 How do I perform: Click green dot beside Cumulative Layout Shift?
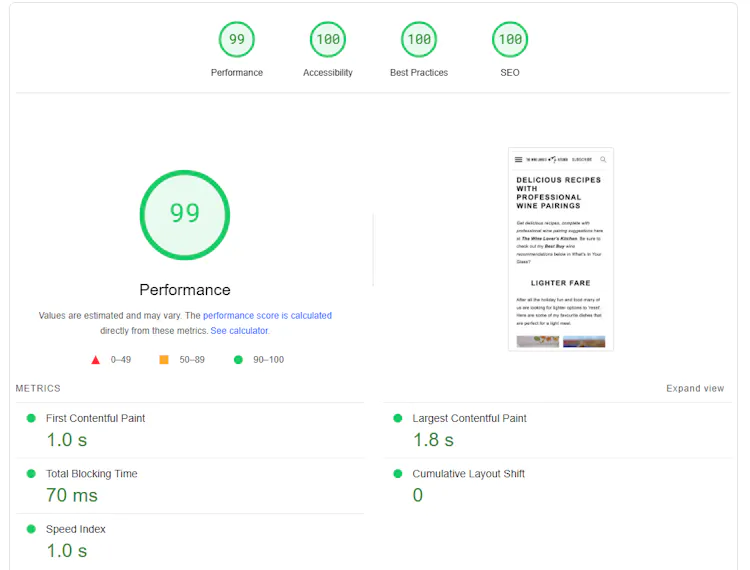[397, 474]
